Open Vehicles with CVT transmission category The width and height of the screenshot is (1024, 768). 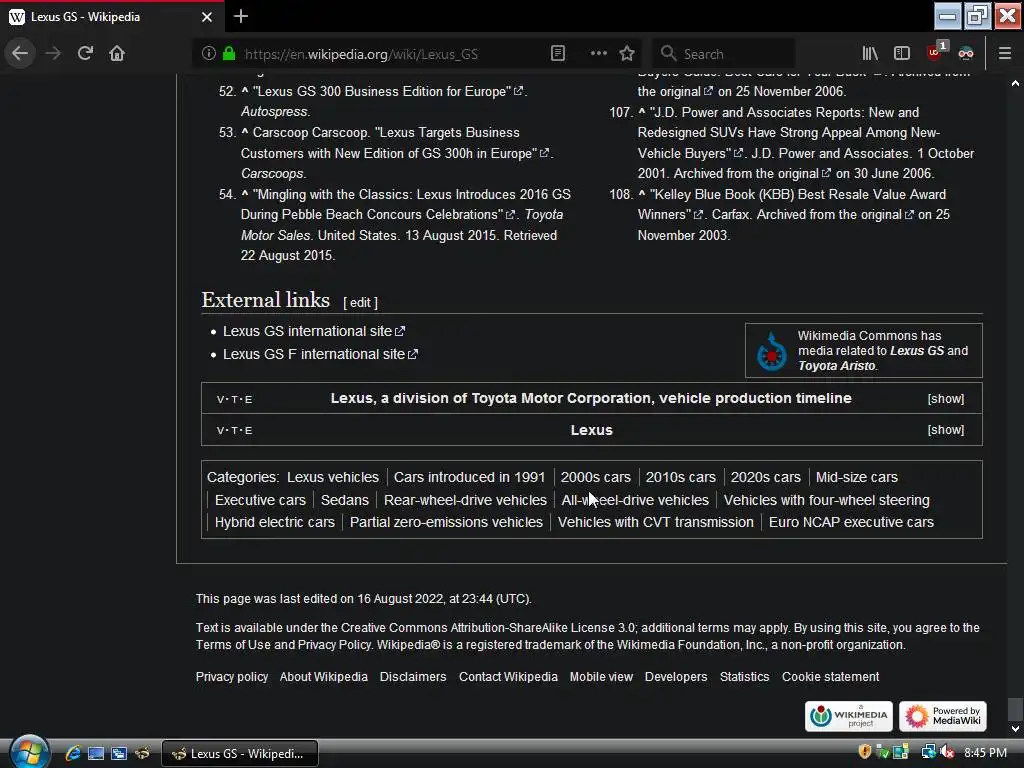(x=656, y=522)
